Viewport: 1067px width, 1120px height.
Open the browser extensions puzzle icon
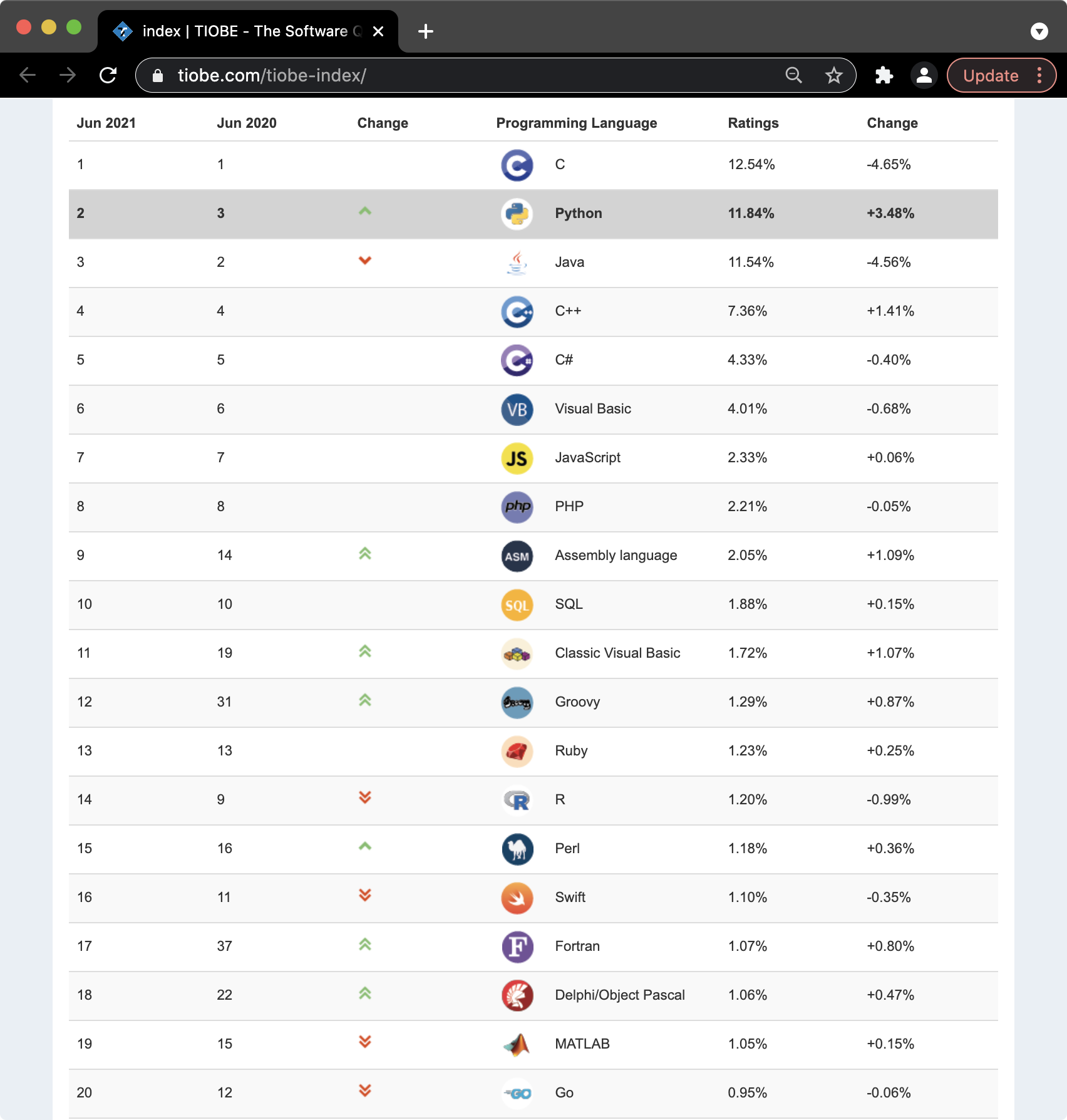pyautogui.click(x=884, y=76)
